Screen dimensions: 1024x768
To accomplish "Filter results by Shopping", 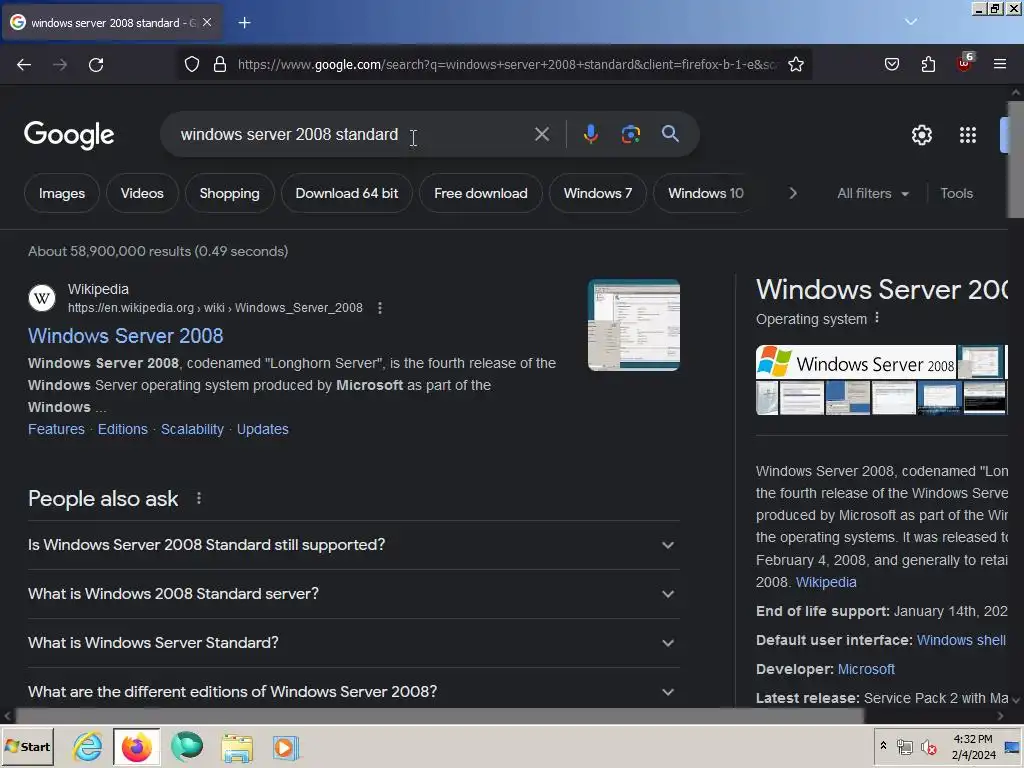I will coord(229,193).
